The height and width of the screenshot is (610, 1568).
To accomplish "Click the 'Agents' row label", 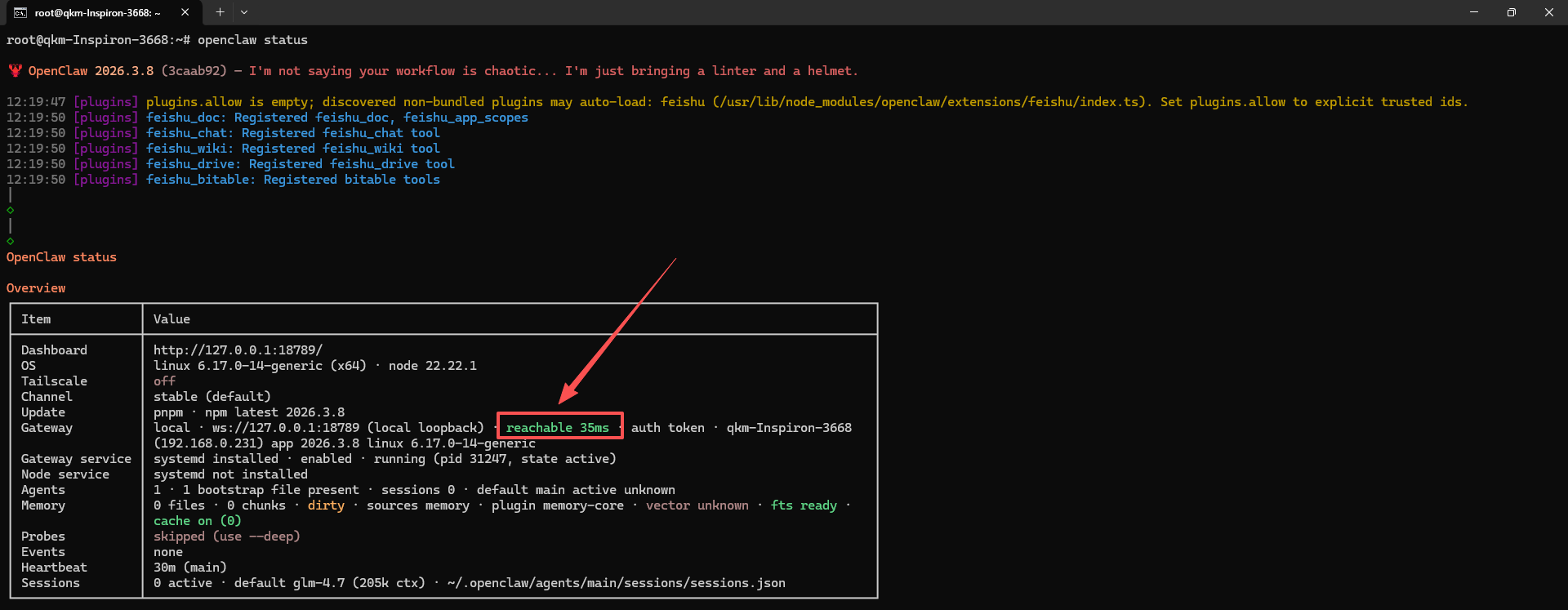I will pos(43,490).
